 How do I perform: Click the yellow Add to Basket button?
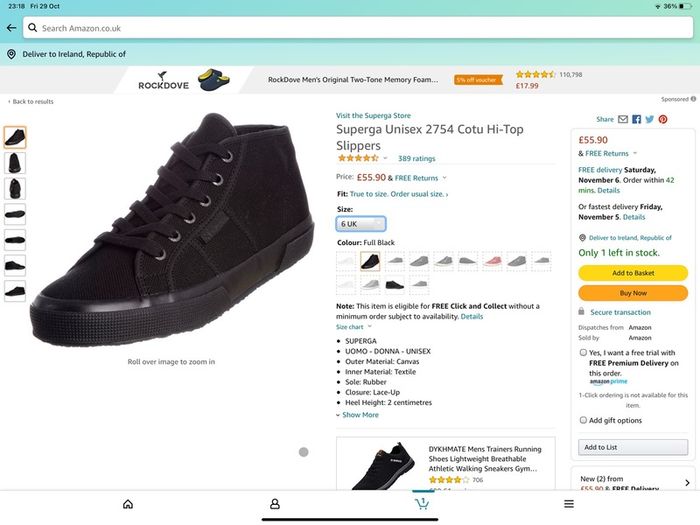[x=633, y=273]
